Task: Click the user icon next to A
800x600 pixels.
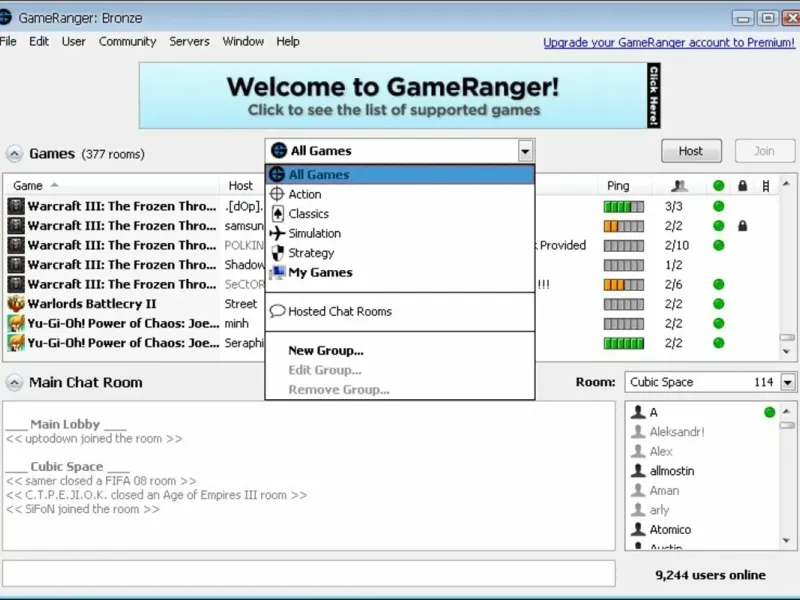Action: pos(638,412)
